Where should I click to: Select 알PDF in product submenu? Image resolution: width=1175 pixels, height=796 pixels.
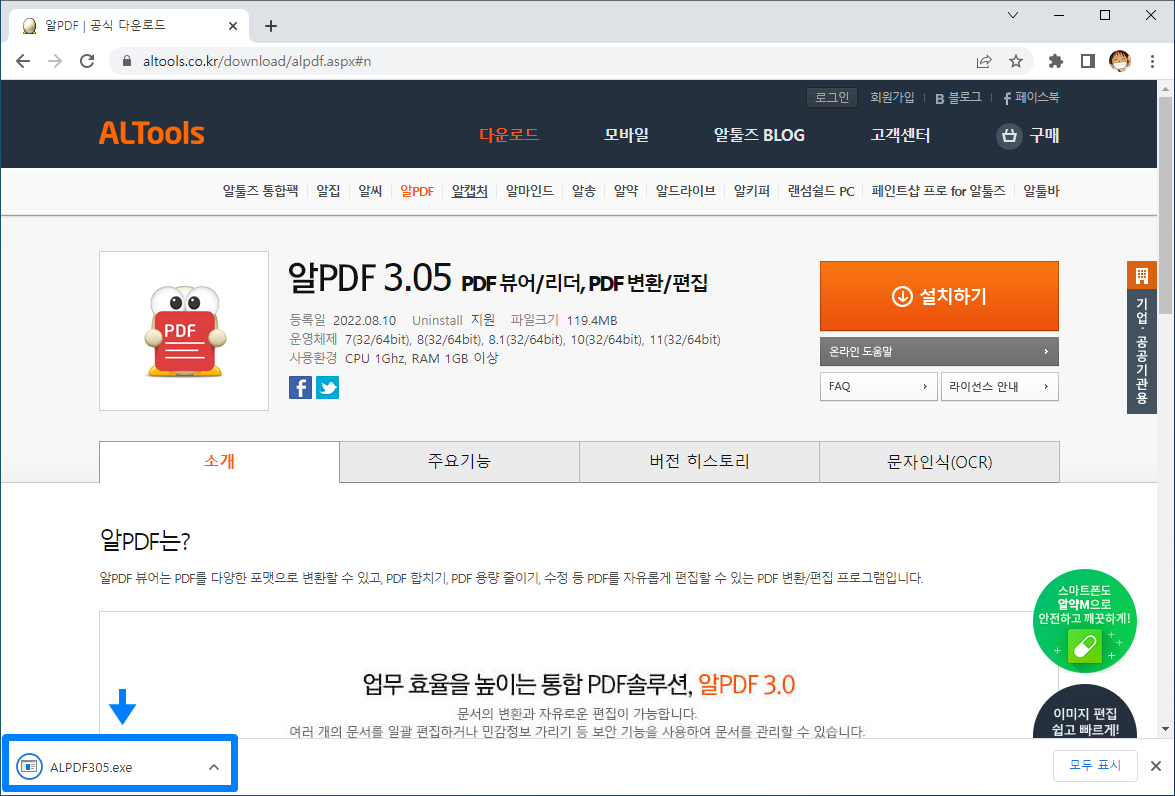tap(417, 191)
